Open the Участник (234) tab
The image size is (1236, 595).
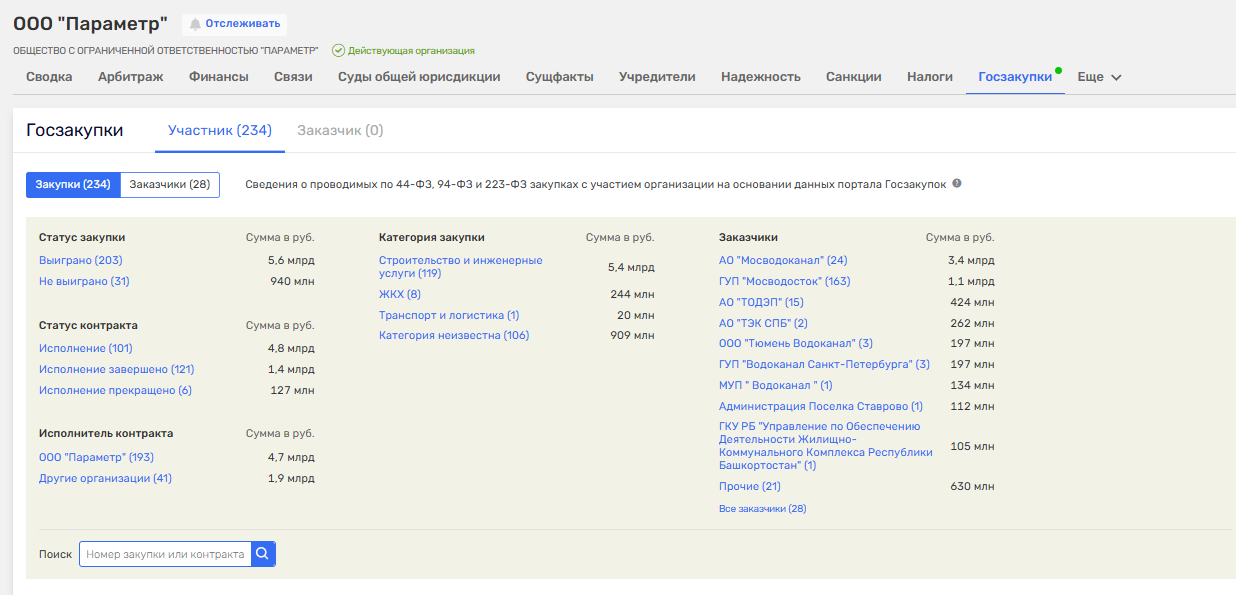point(220,131)
